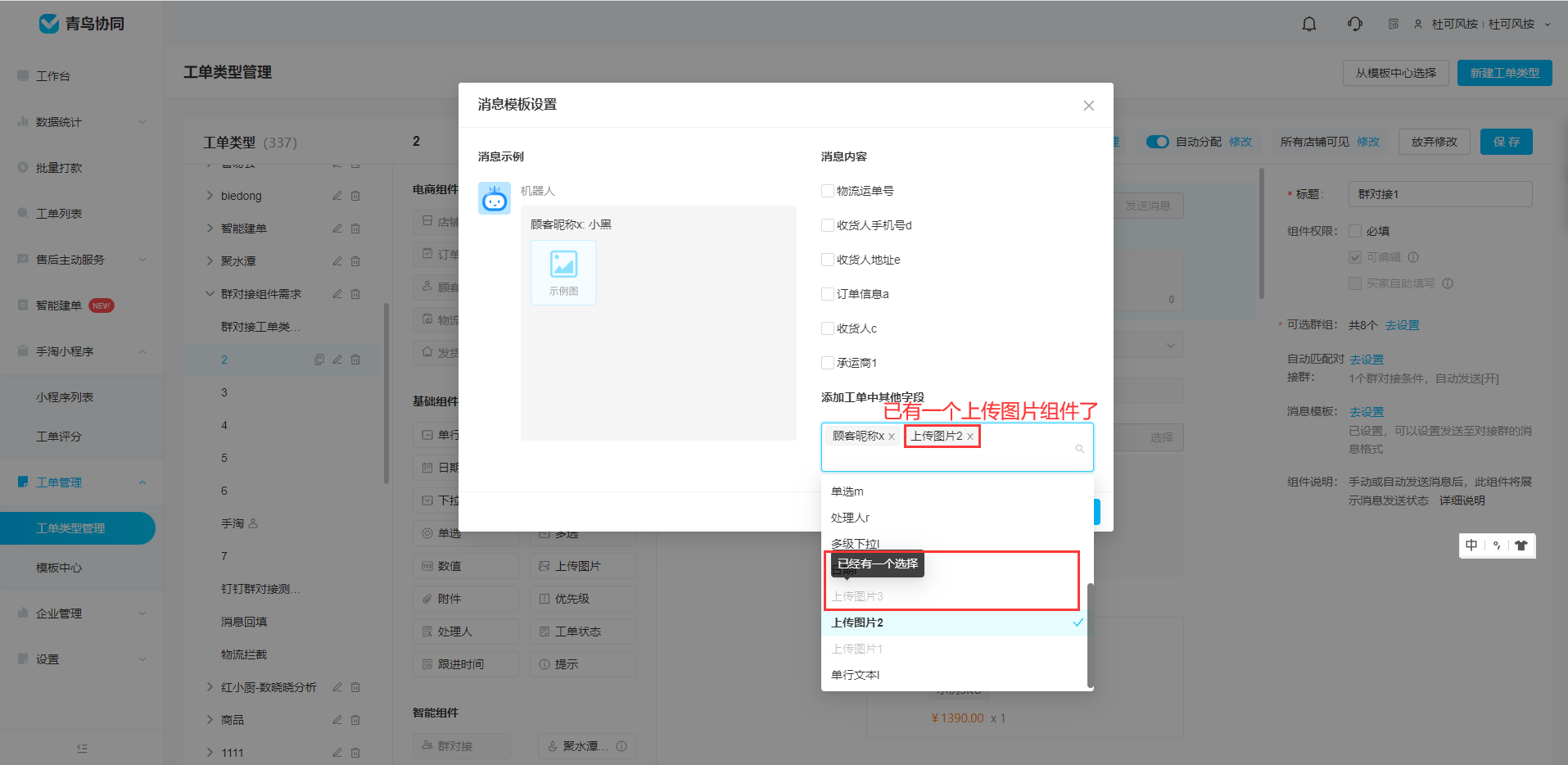The height and width of the screenshot is (765, 1568).
Task: Click the work order type list scrollbar
Action: [x=386, y=393]
